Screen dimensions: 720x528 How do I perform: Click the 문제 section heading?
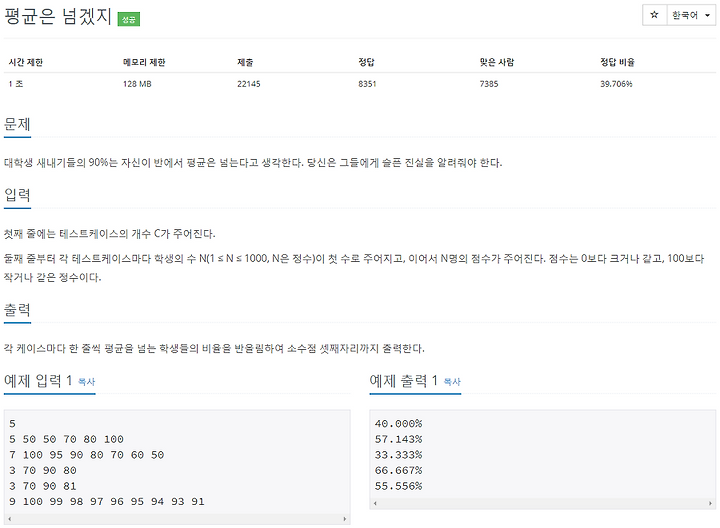[17, 124]
